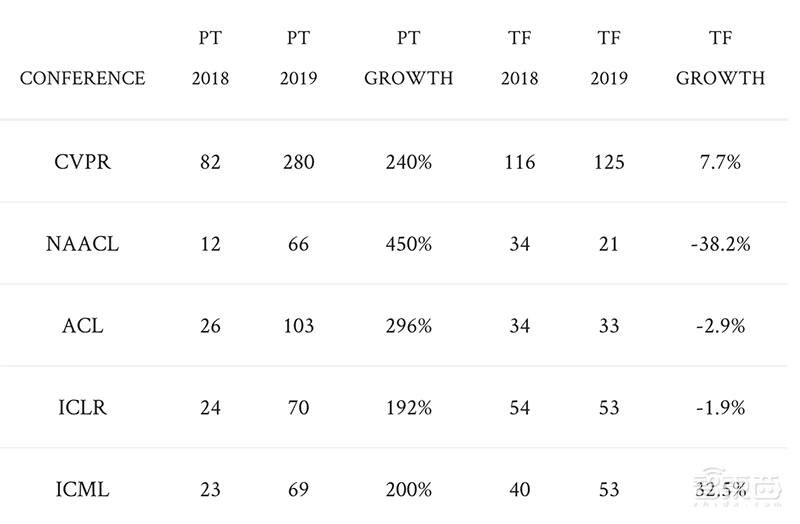The width and height of the screenshot is (800, 524).
Task: Select the ACL row label
Action: coord(82,326)
